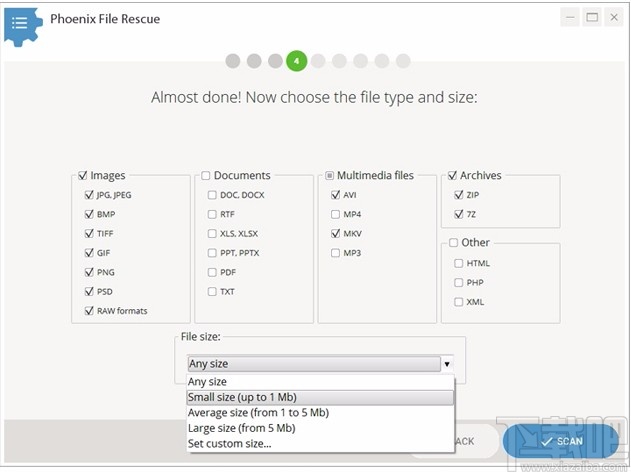Image resolution: width=631 pixels, height=472 pixels.
Task: Go to wizard step 1 dot
Action: pos(233,61)
